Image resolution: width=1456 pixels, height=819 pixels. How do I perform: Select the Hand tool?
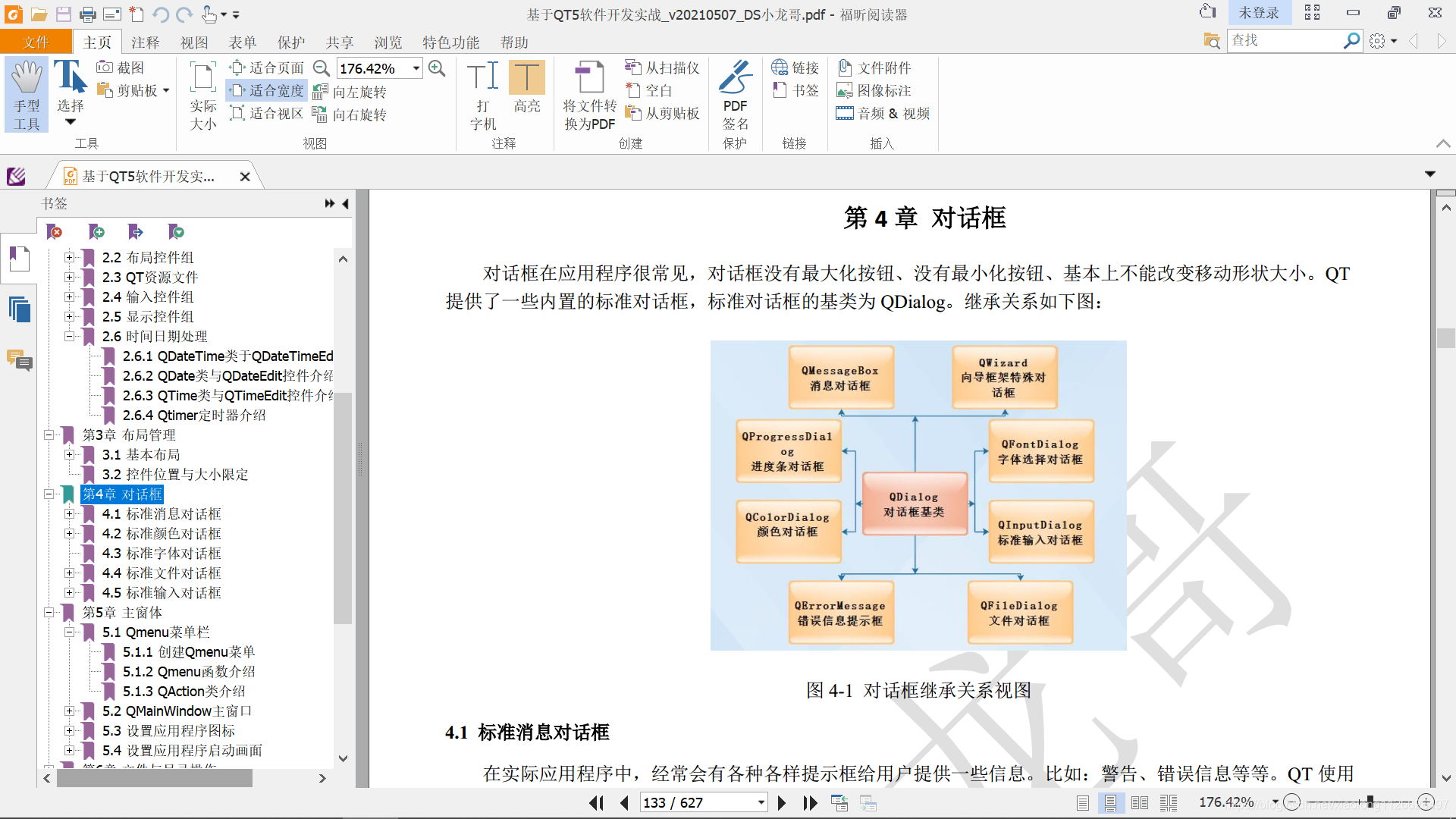click(27, 94)
